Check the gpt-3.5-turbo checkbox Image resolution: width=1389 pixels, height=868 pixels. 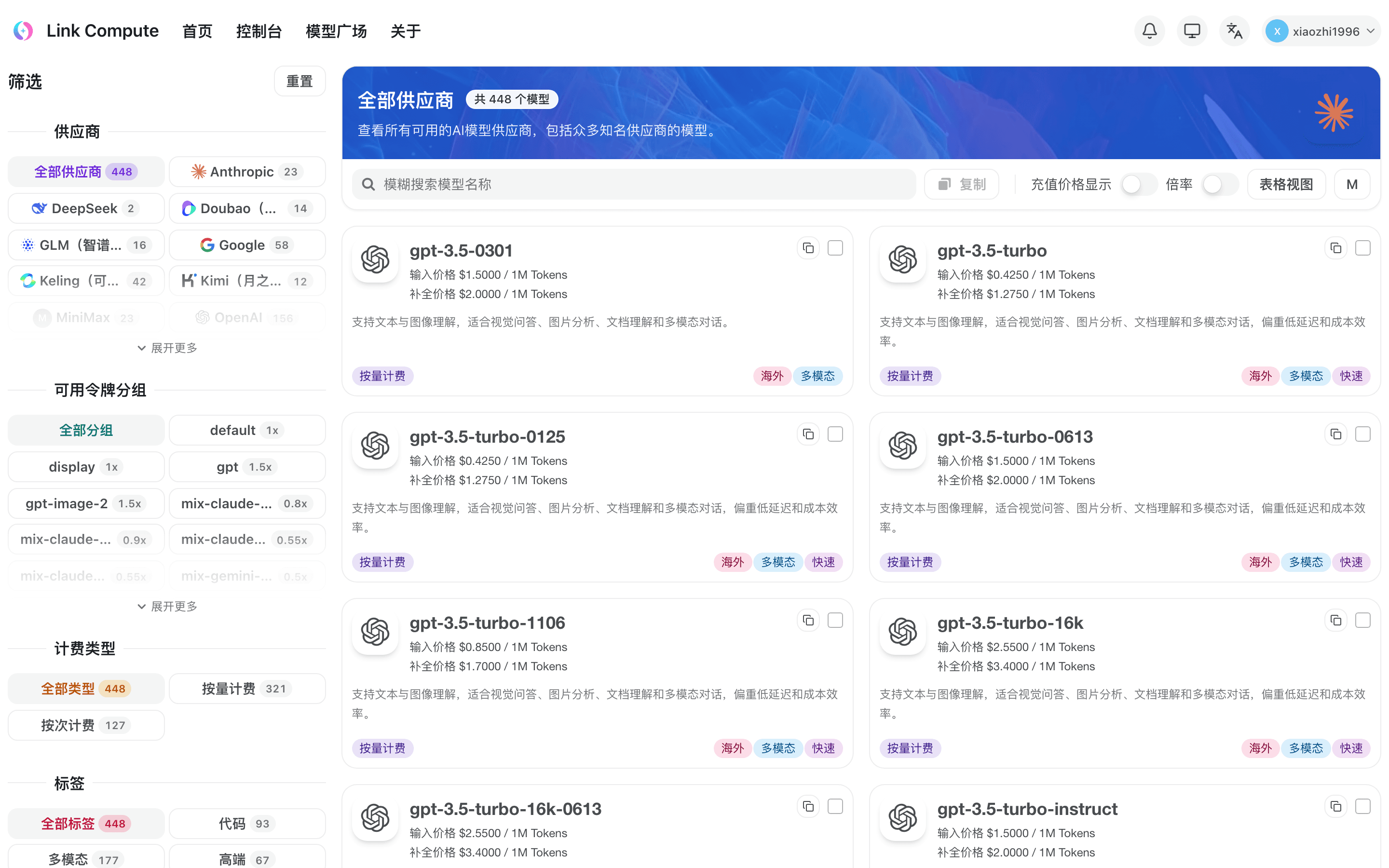[1362, 248]
